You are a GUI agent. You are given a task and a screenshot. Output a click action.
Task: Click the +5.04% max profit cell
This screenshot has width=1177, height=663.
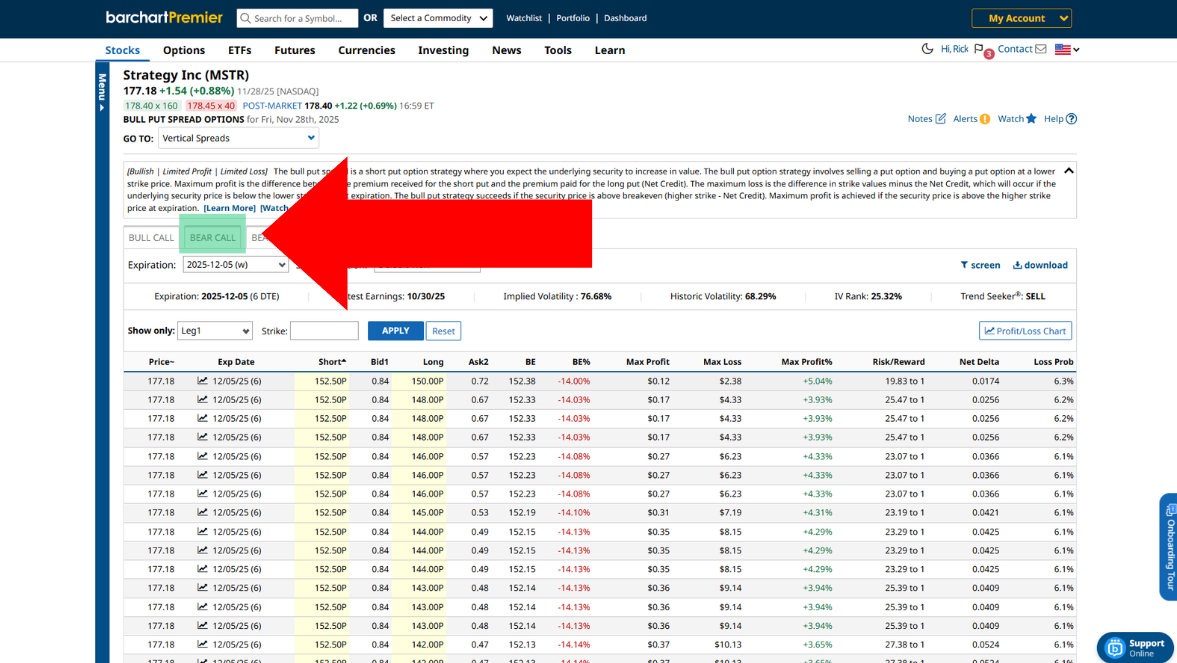tap(817, 381)
